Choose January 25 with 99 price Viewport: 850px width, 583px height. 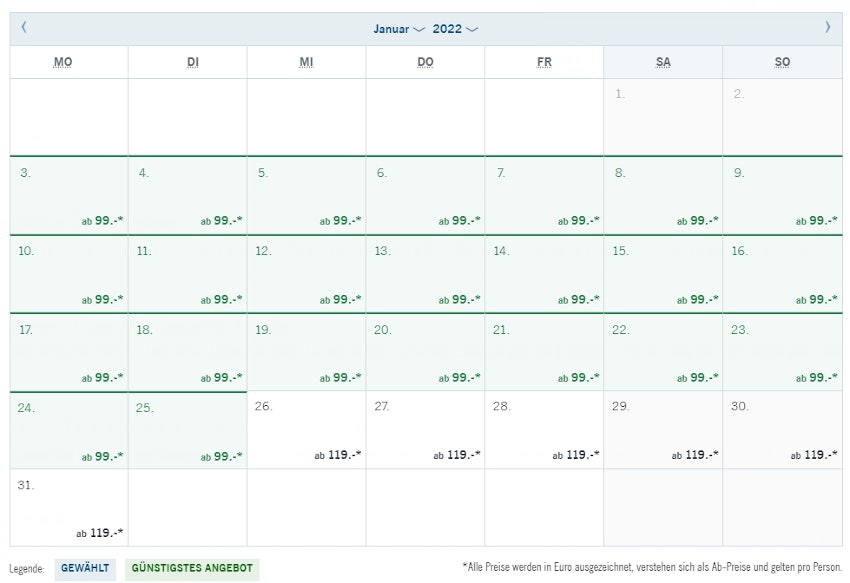pos(188,429)
